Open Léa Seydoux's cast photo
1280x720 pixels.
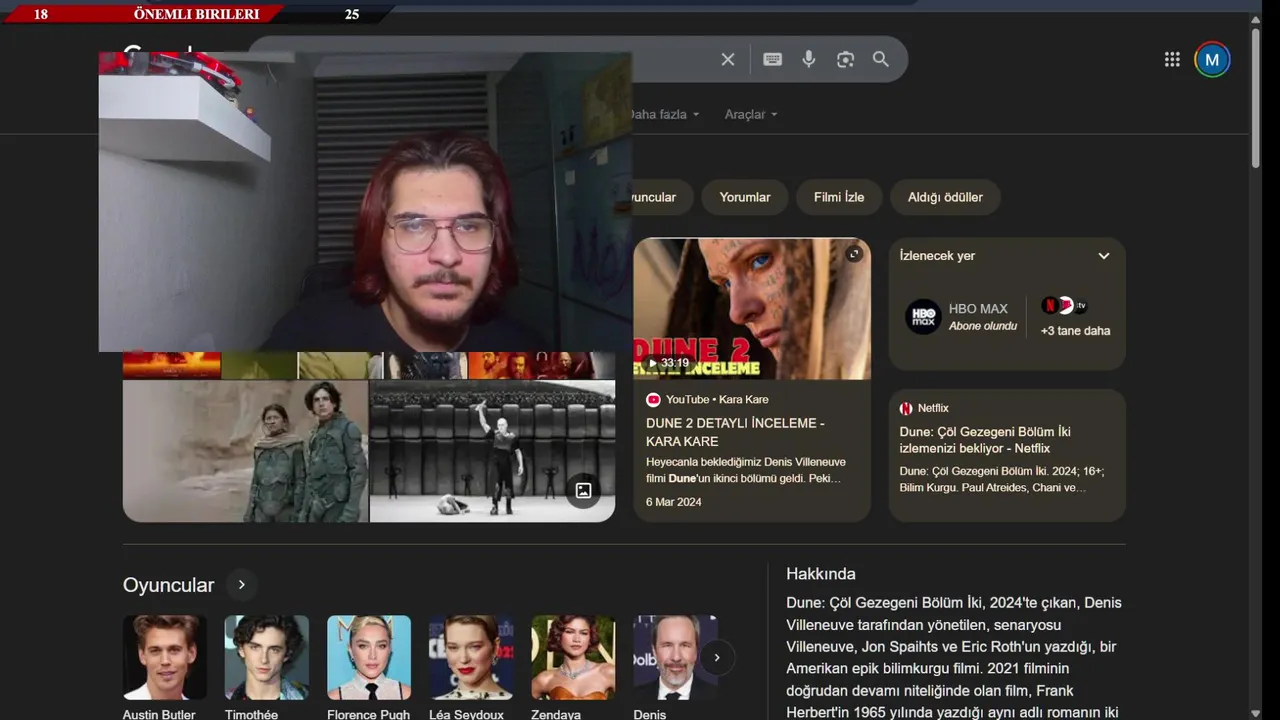tap(471, 657)
